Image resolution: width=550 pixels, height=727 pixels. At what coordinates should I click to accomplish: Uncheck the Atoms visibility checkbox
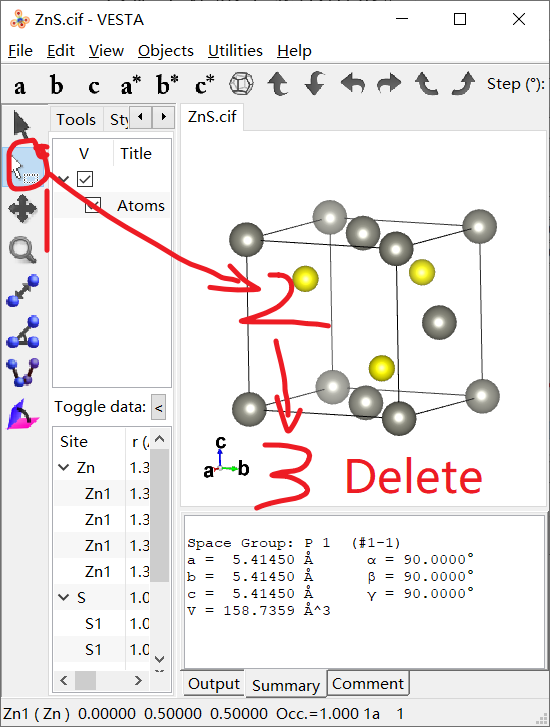(93, 205)
